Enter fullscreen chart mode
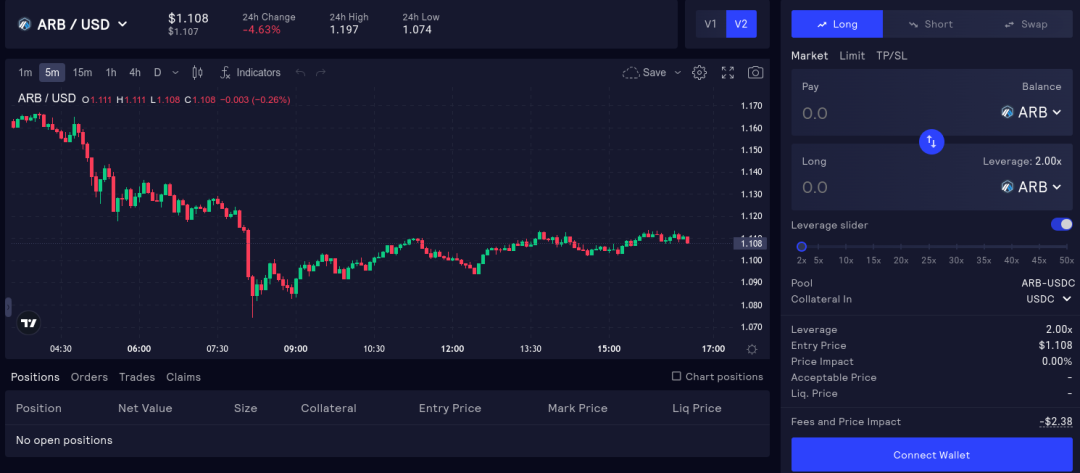Viewport: 1080px width, 473px height. [x=728, y=73]
